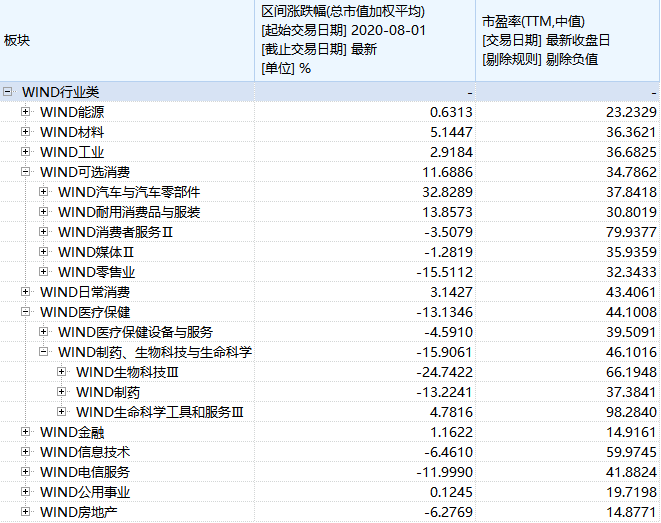The height and width of the screenshot is (523, 661).
Task: Select WIND医疗保健 row label
Action: 85,312
